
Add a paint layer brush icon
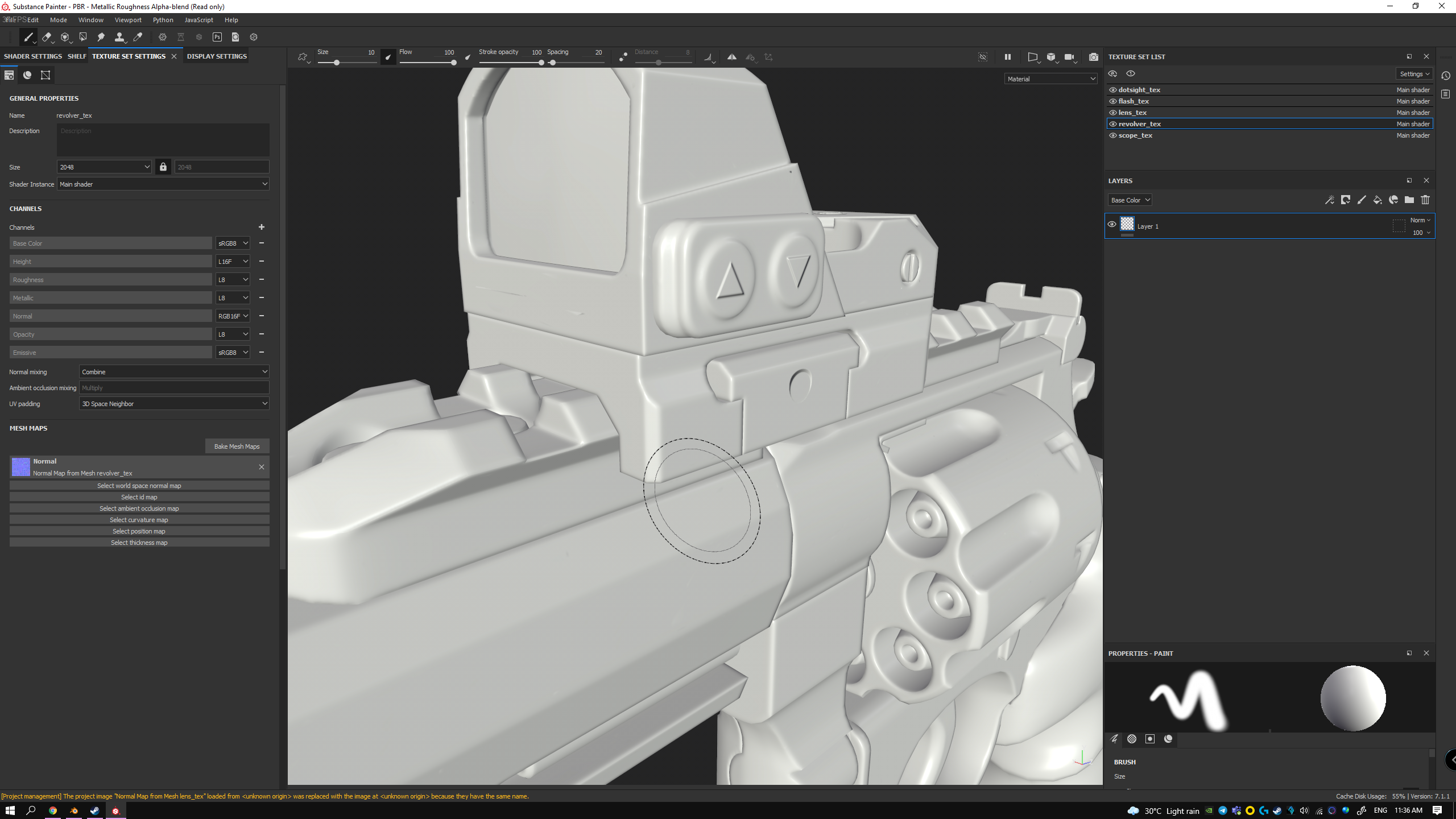(x=1361, y=200)
